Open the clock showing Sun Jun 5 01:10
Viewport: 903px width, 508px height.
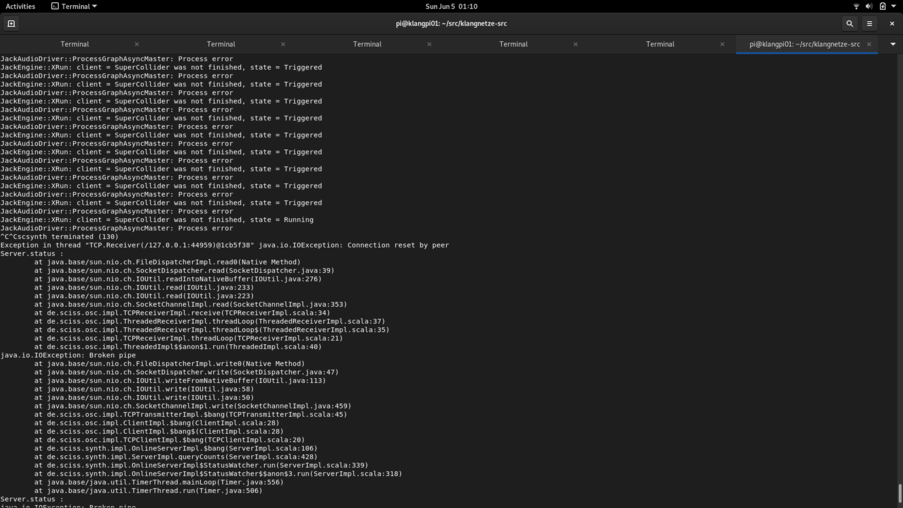[451, 6]
